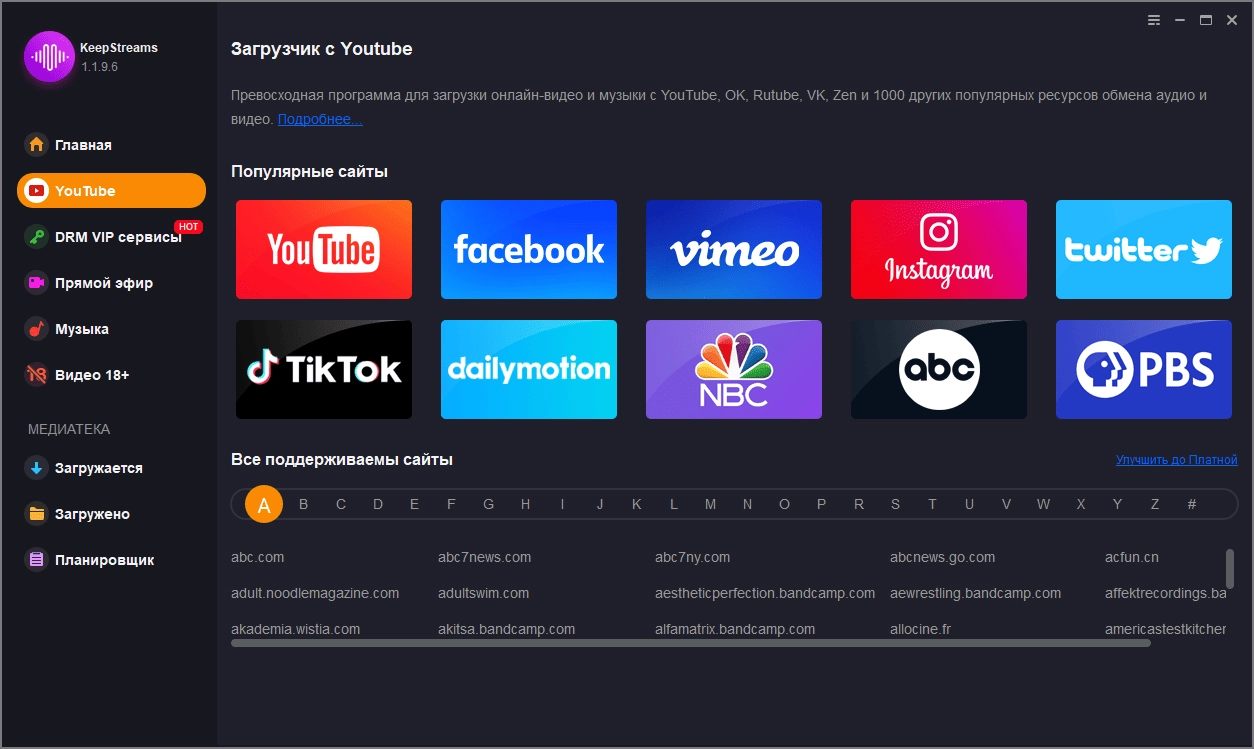
Task: Select the YouTube sidebar icon
Action: tap(37, 191)
